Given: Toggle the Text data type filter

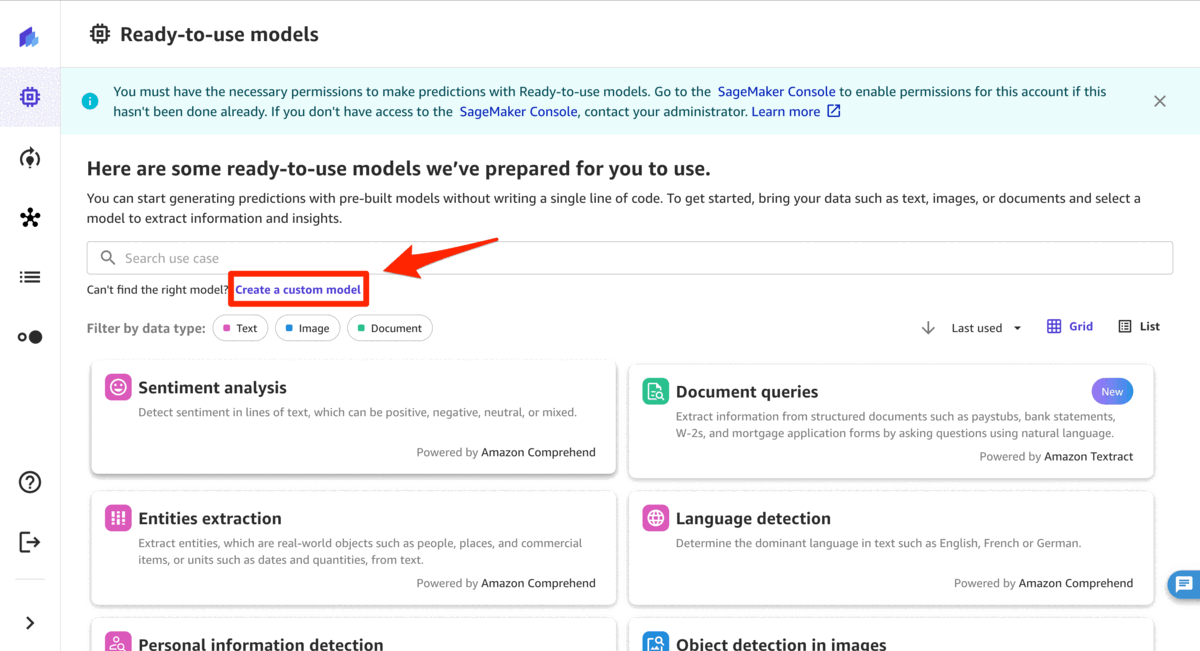Looking at the screenshot, I should [240, 328].
